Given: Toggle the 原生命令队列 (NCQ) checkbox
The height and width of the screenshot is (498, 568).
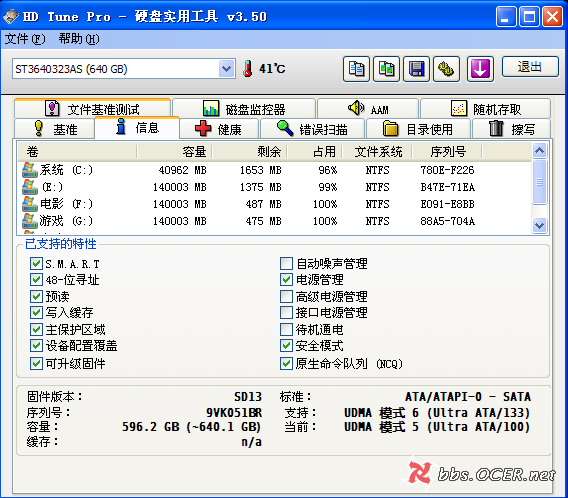Looking at the screenshot, I should click(286, 363).
